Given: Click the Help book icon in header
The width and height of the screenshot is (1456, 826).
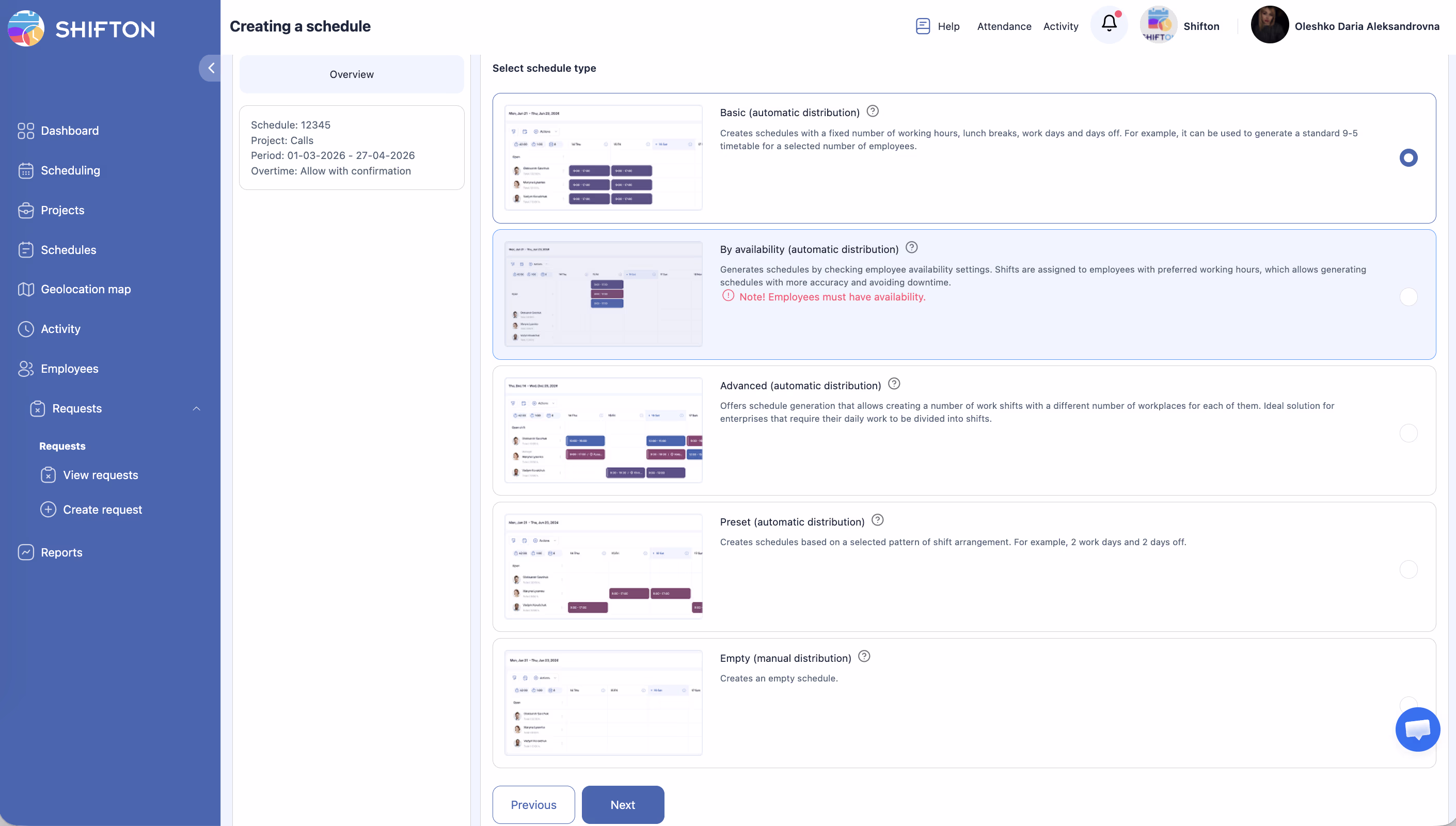Looking at the screenshot, I should tap(922, 26).
